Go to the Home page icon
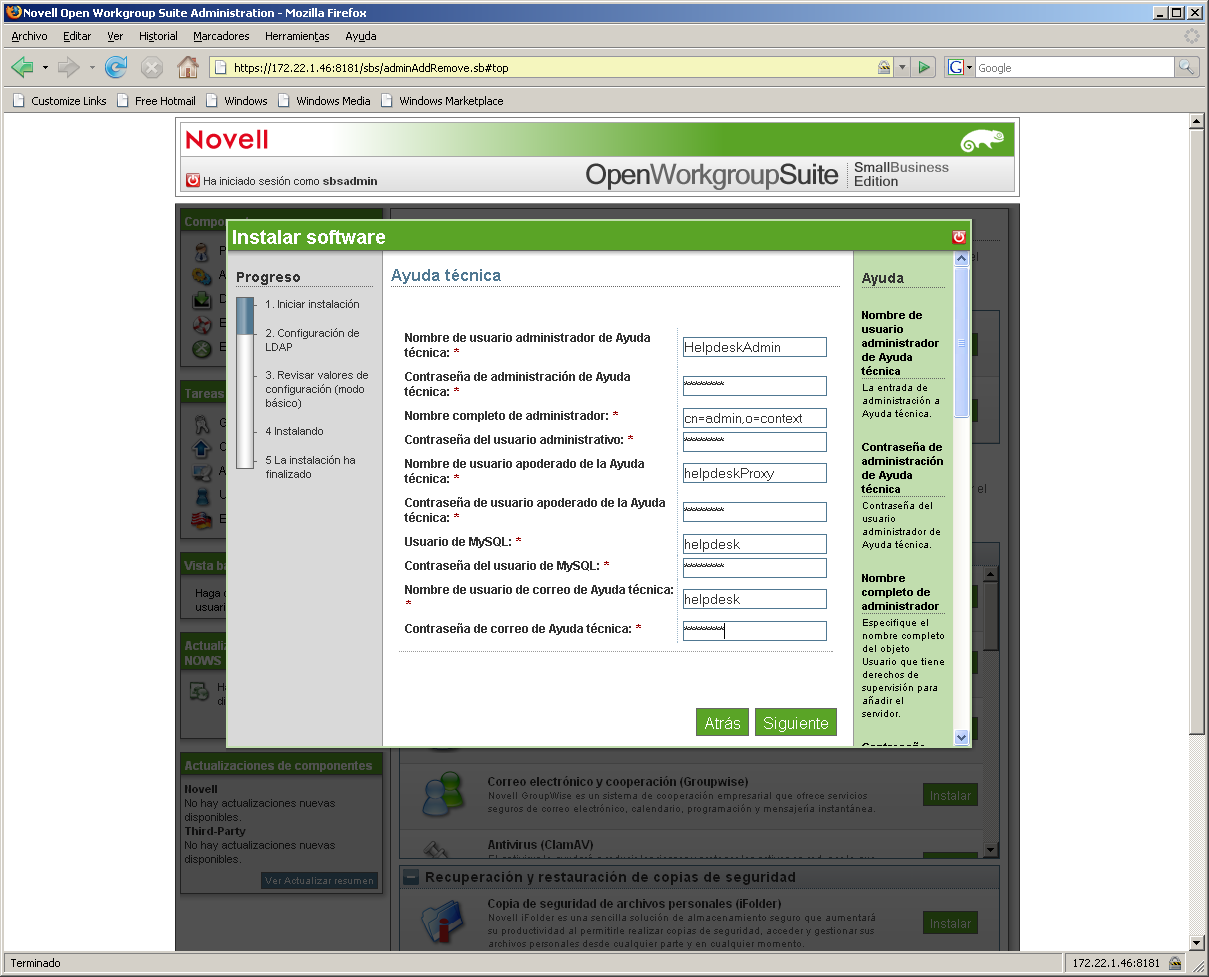 coord(187,67)
